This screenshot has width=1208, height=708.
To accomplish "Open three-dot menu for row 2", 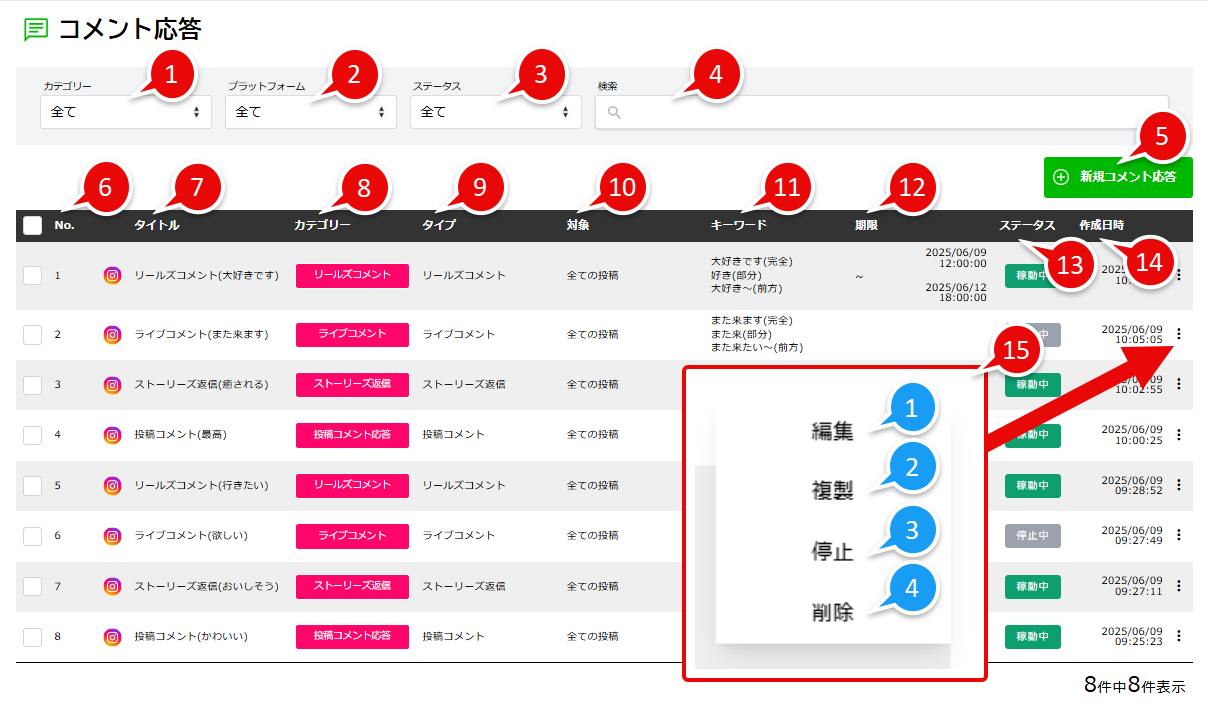I will [x=1179, y=334].
